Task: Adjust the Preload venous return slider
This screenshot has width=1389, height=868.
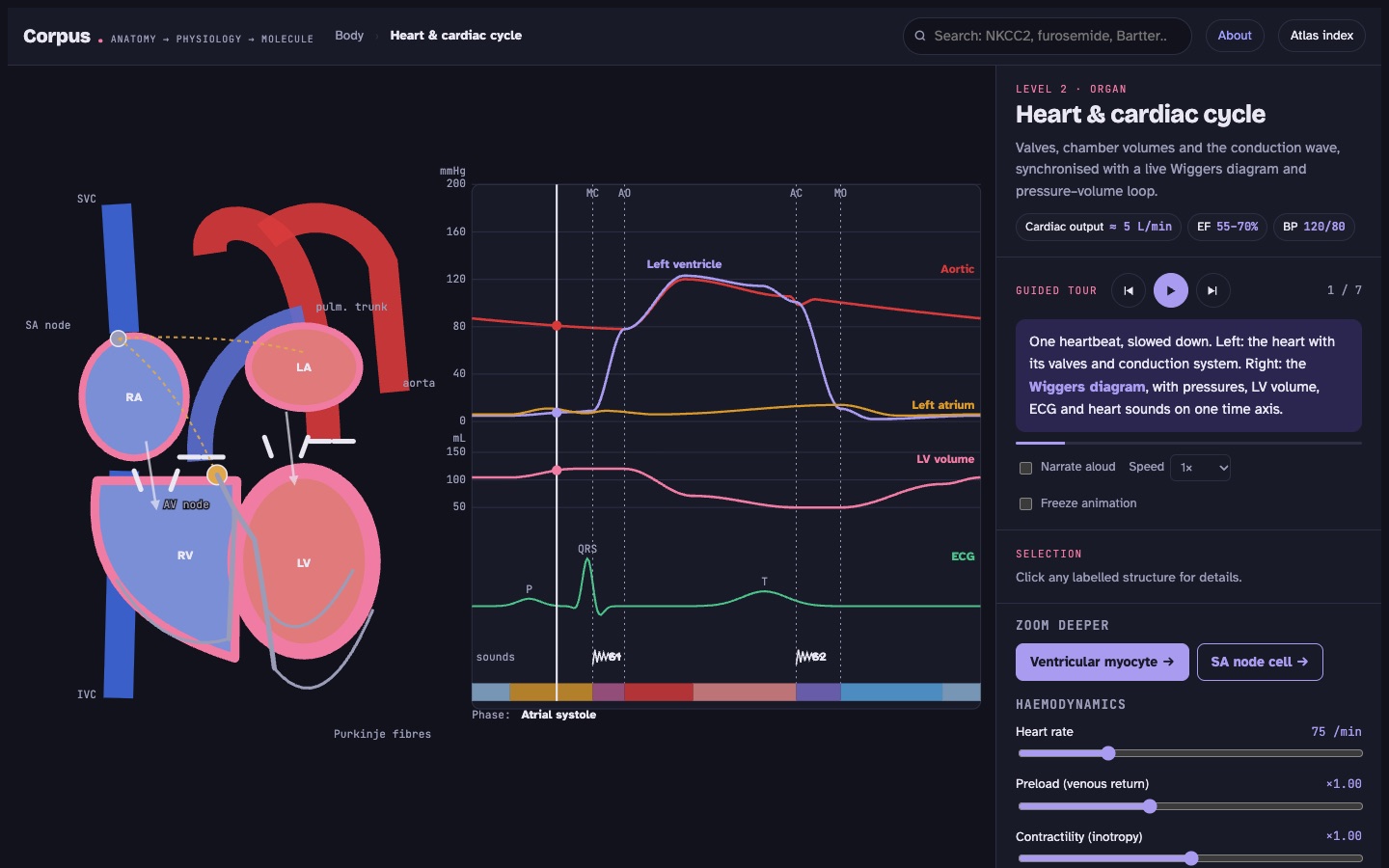Action: pyautogui.click(x=1190, y=806)
